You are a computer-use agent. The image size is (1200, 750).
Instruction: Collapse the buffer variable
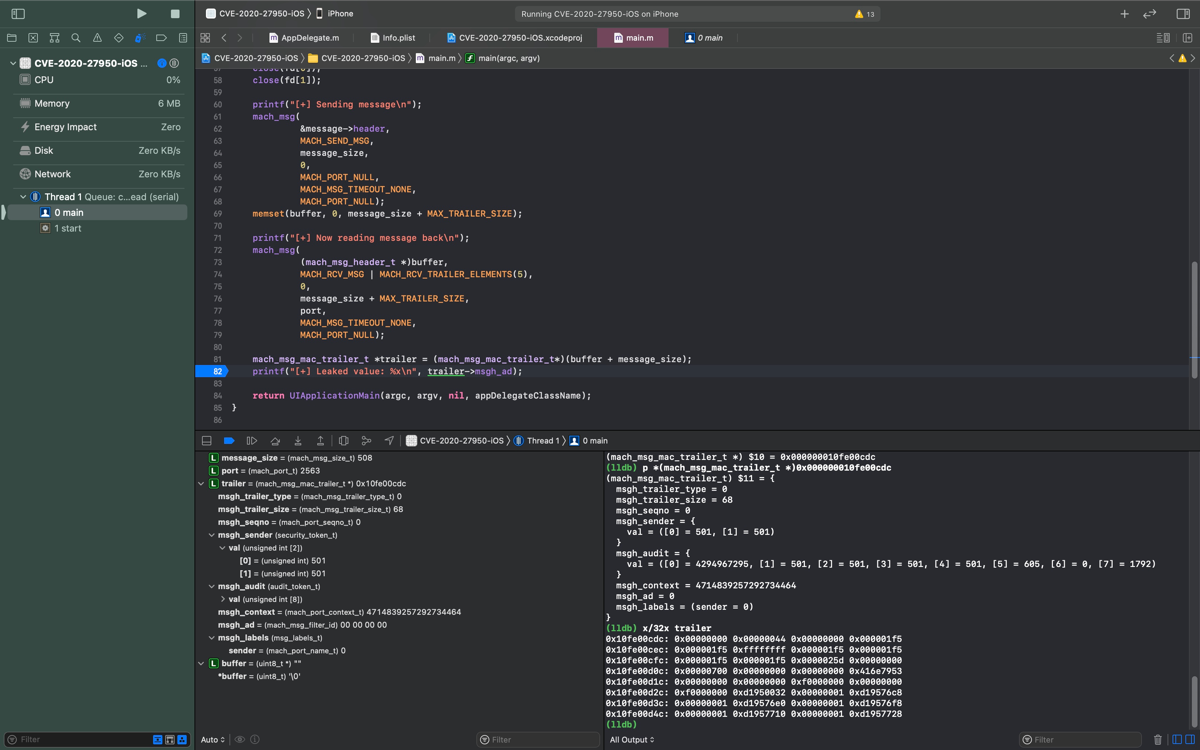(x=201, y=663)
